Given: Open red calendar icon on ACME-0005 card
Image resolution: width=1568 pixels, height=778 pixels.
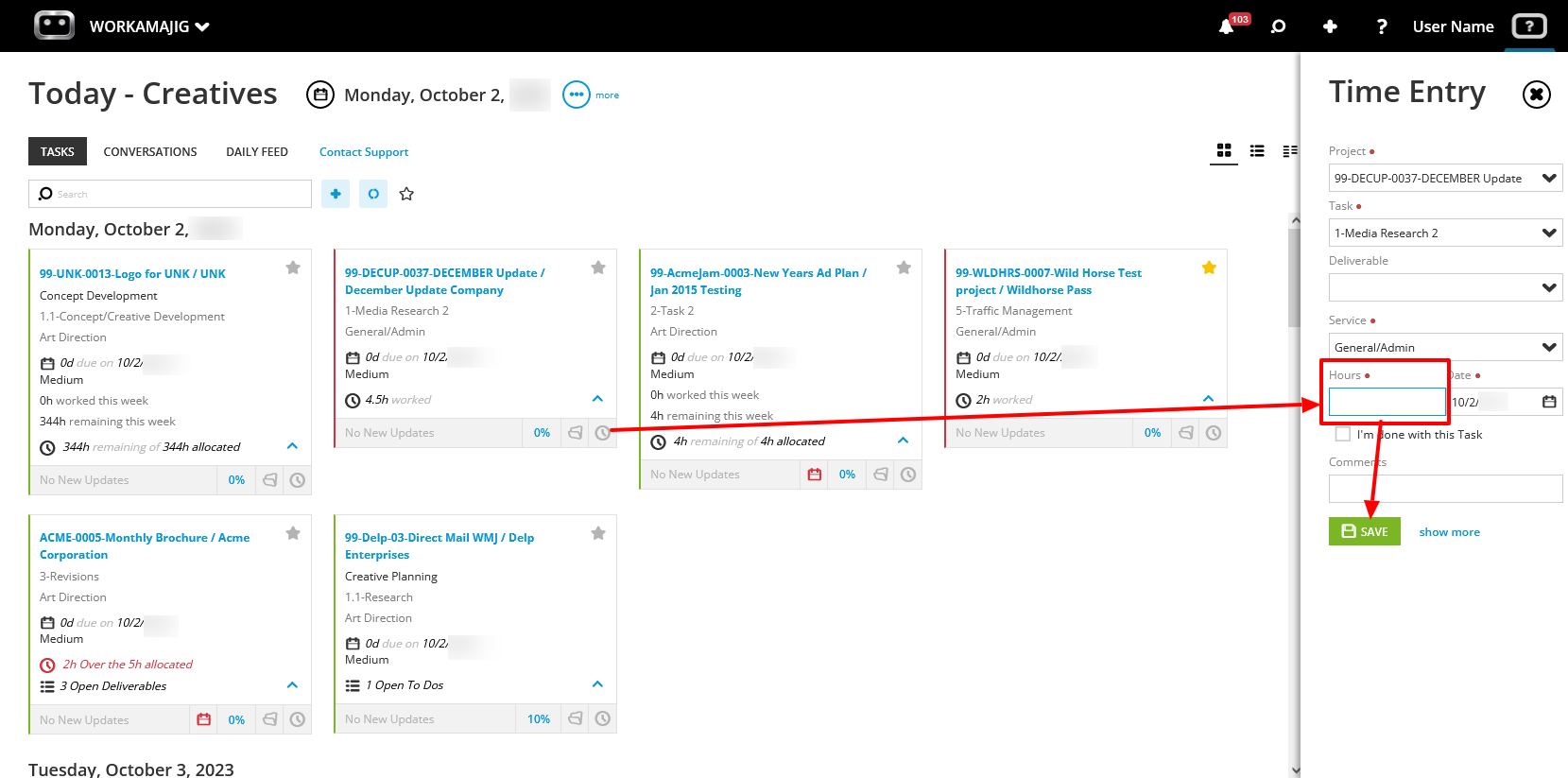Looking at the screenshot, I should (203, 719).
